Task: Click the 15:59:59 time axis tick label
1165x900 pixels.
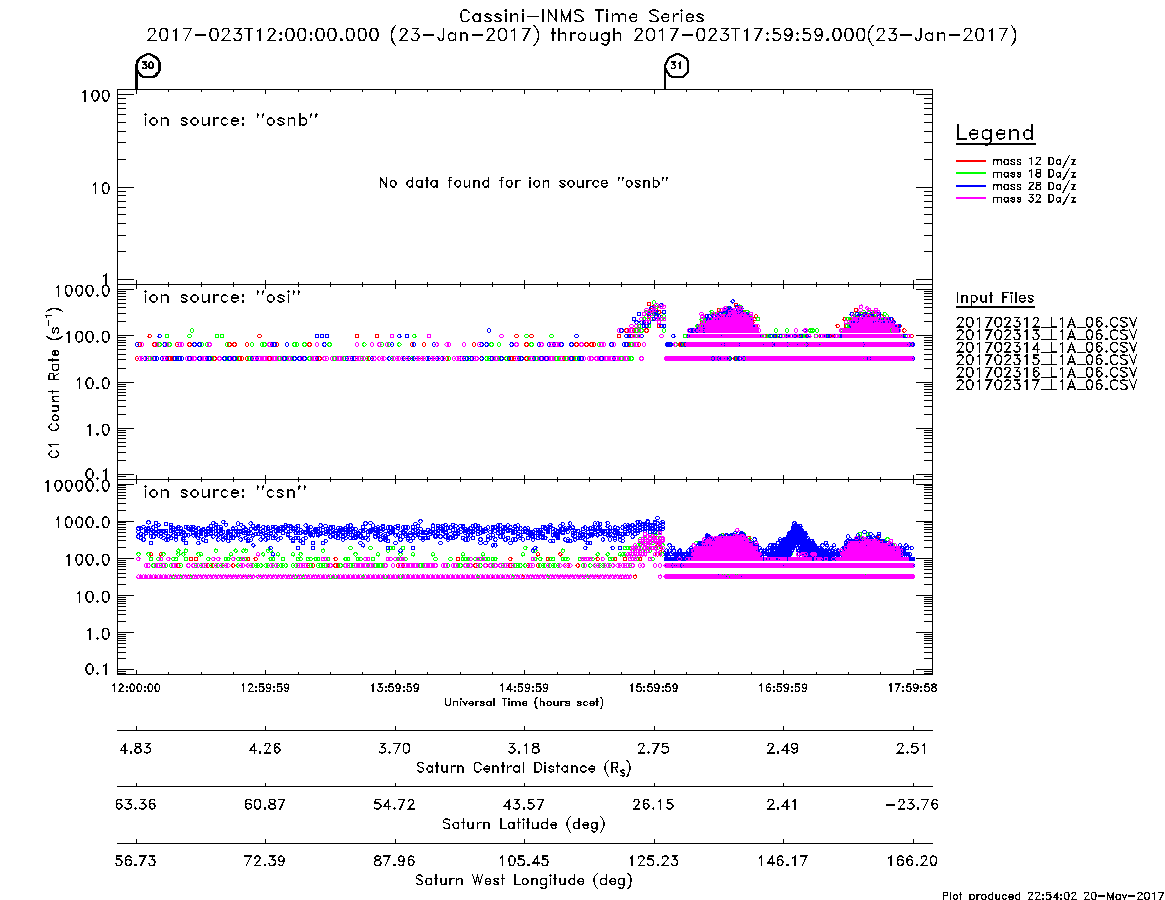Action: pos(653,688)
